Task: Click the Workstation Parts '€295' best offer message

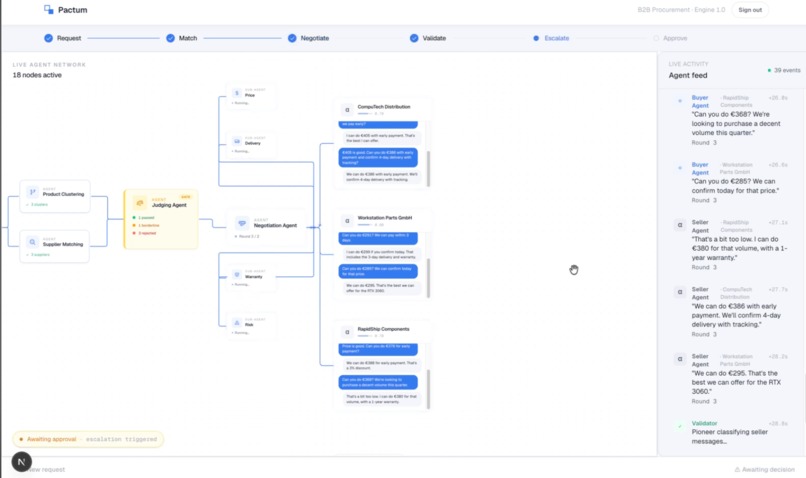Action: (x=381, y=288)
